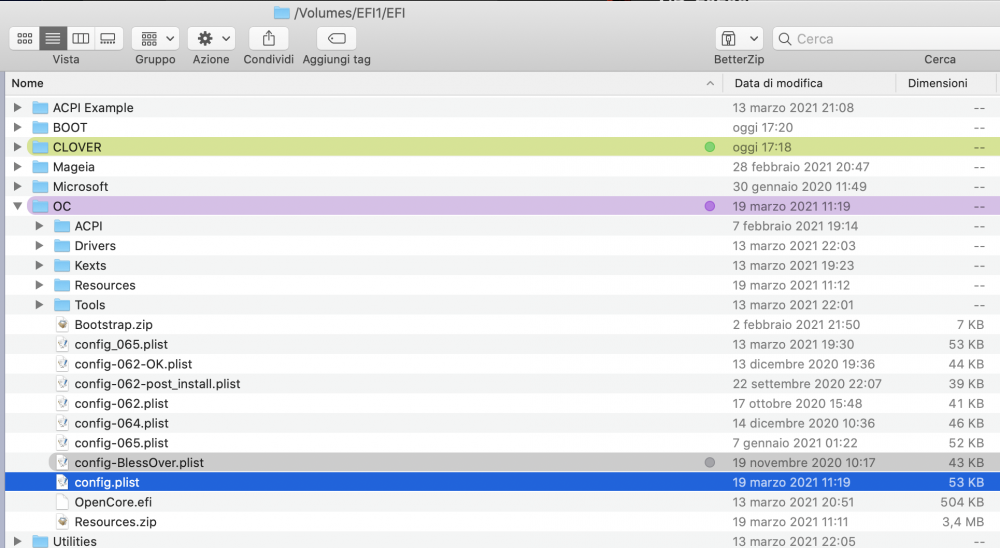Expand the Resources subfolder triangle
Viewport: 1000px width, 548px height.
point(40,286)
